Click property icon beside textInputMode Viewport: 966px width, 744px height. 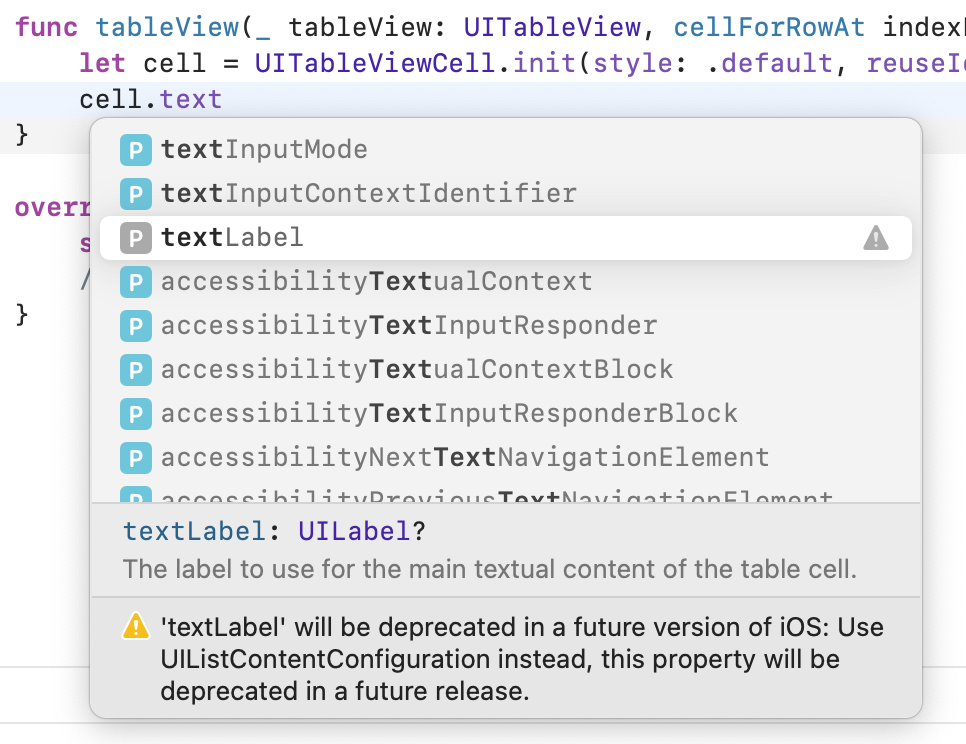(x=136, y=150)
